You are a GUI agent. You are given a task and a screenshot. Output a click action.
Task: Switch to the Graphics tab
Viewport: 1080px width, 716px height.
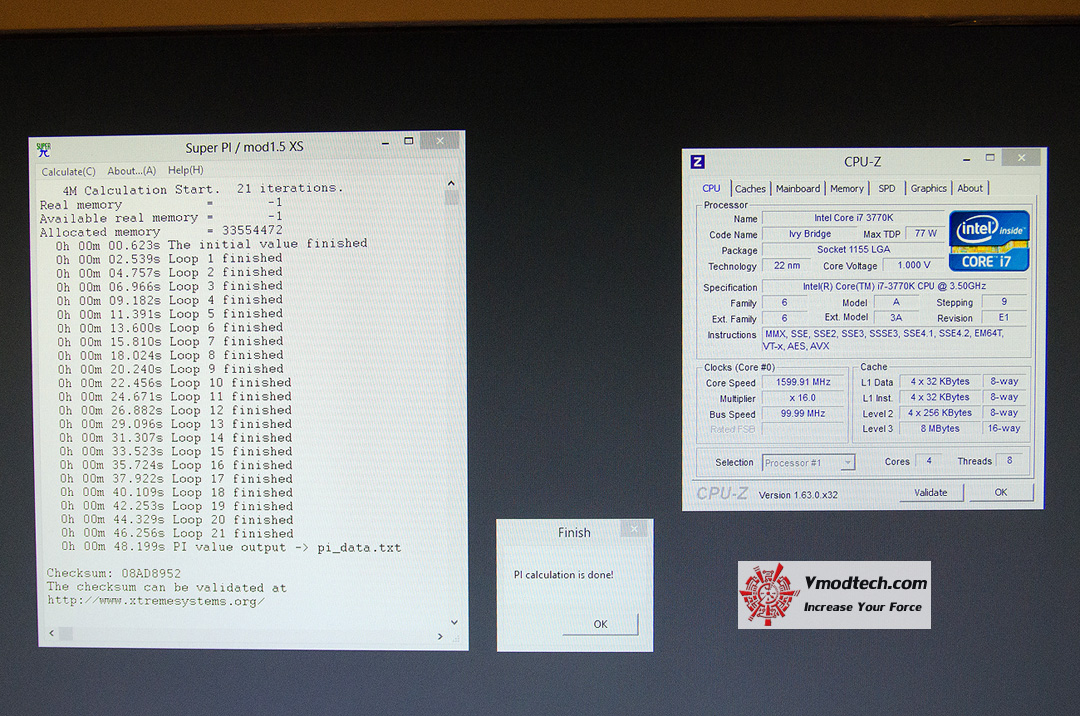click(928, 188)
